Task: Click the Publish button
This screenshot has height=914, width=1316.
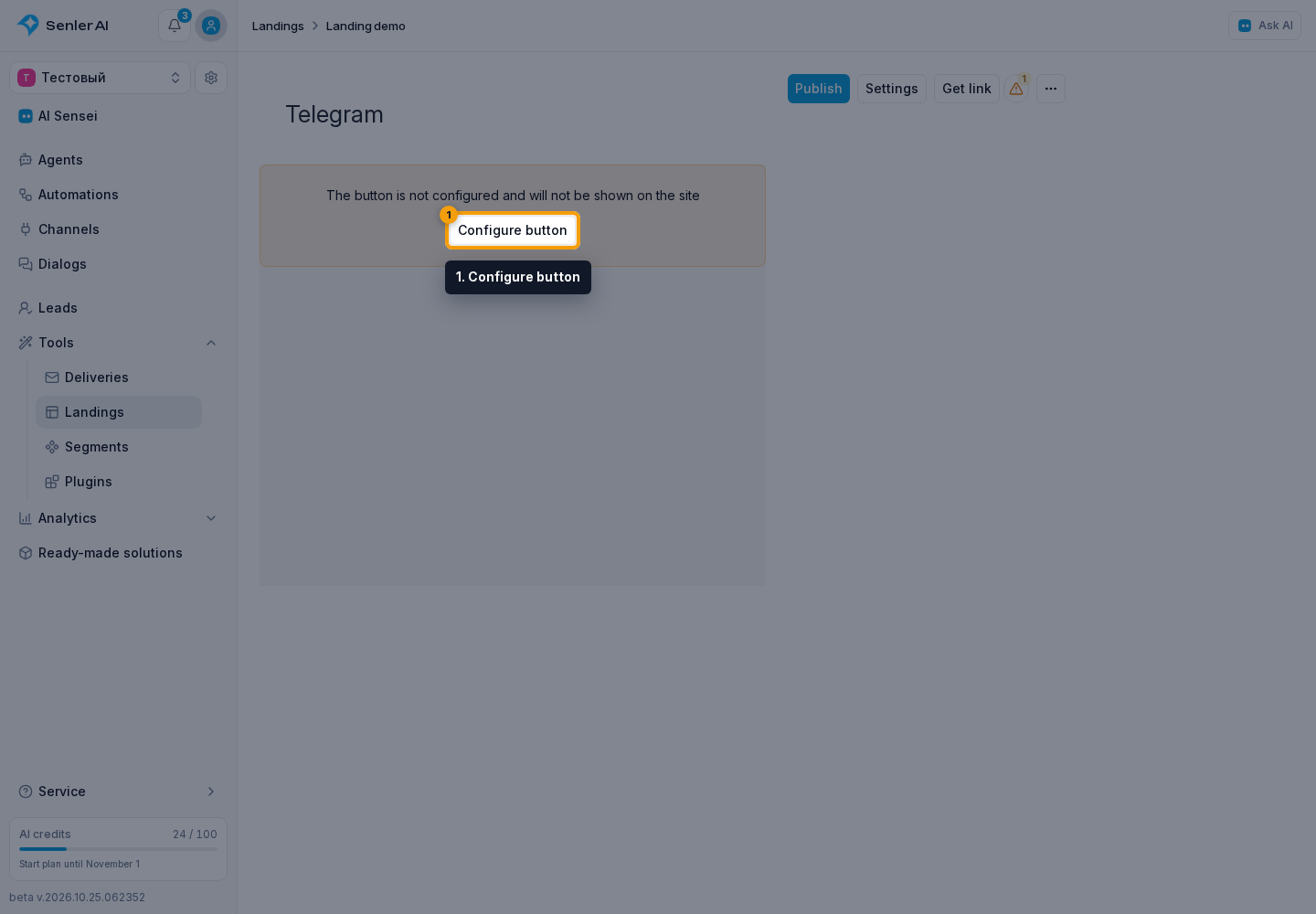Action: 819,89
